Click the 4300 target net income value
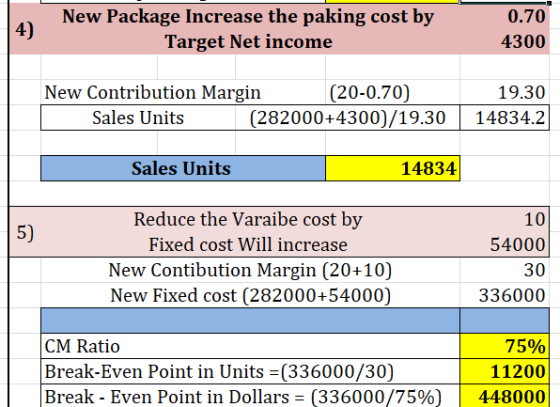 (x=504, y=42)
